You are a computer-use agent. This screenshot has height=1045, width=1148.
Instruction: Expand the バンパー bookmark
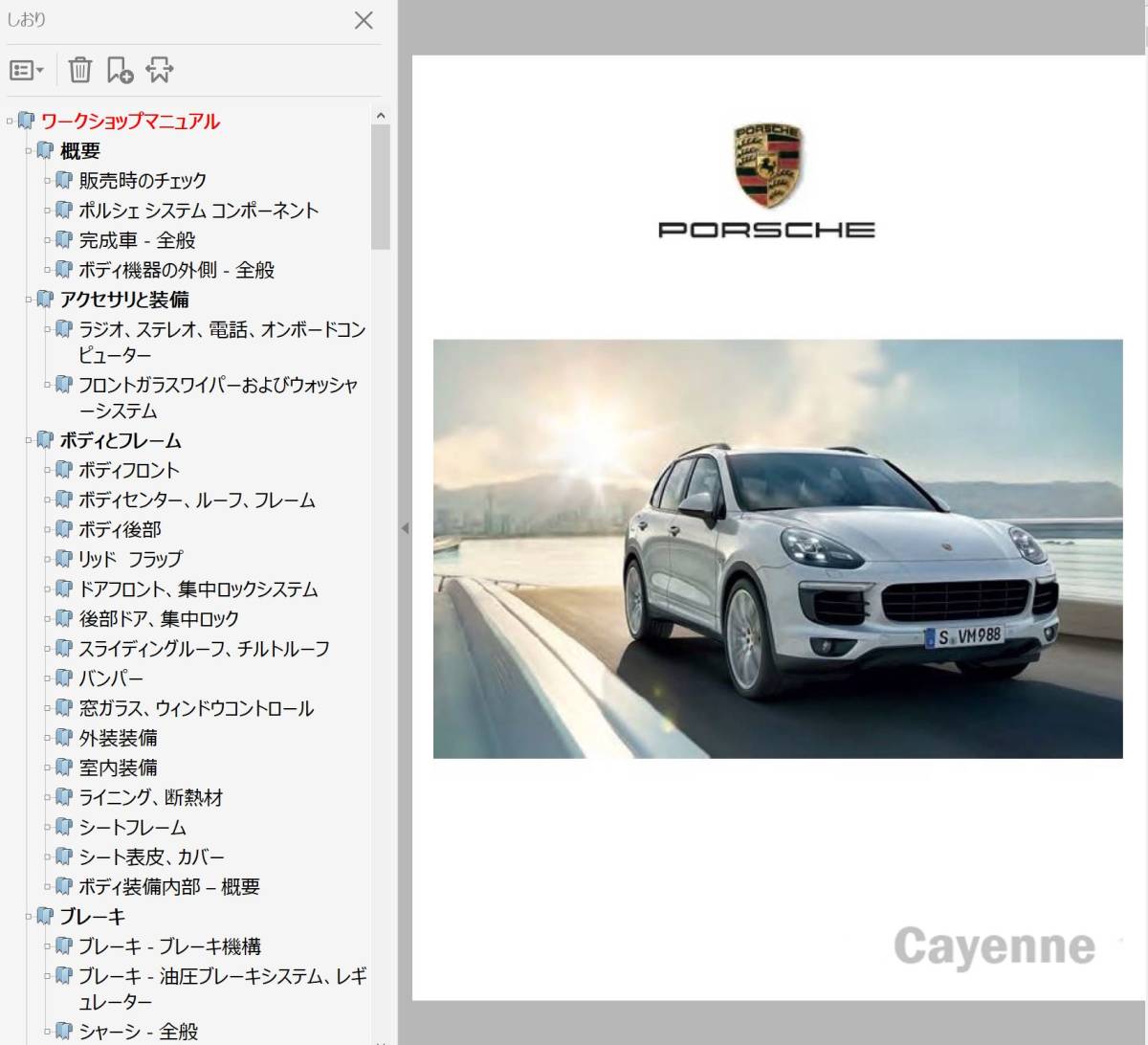click(48, 678)
